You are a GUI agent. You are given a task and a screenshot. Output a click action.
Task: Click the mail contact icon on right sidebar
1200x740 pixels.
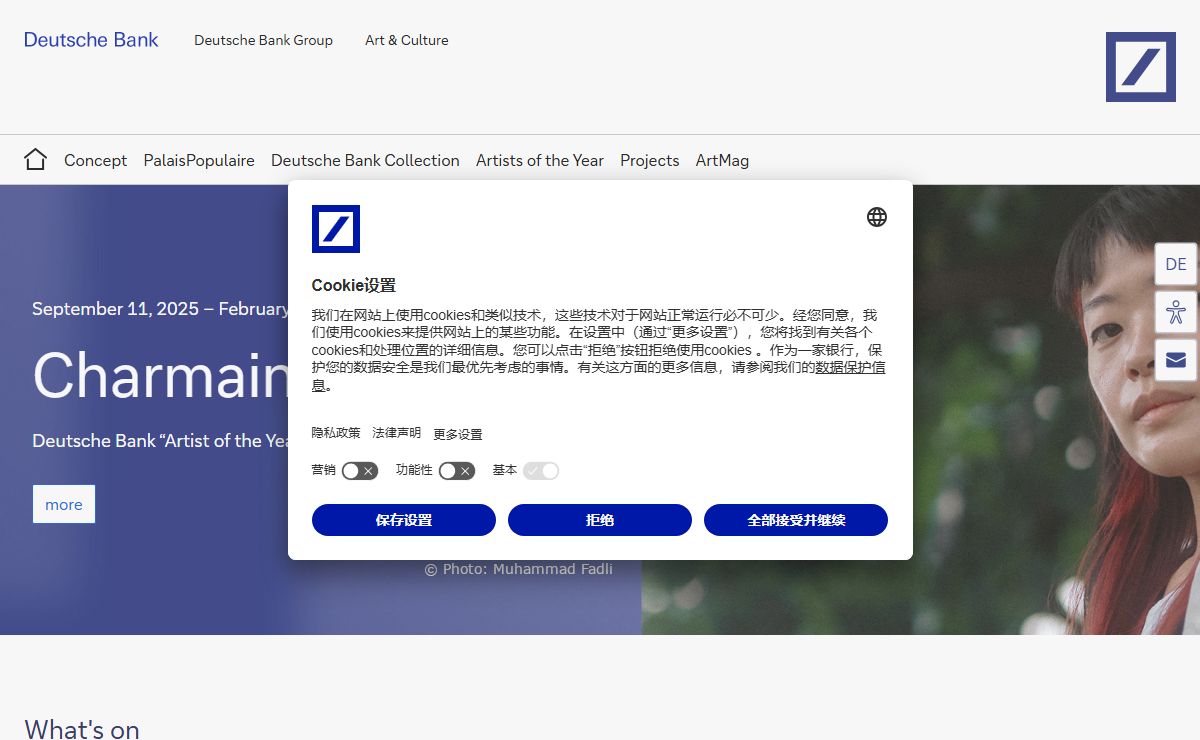point(1176,360)
